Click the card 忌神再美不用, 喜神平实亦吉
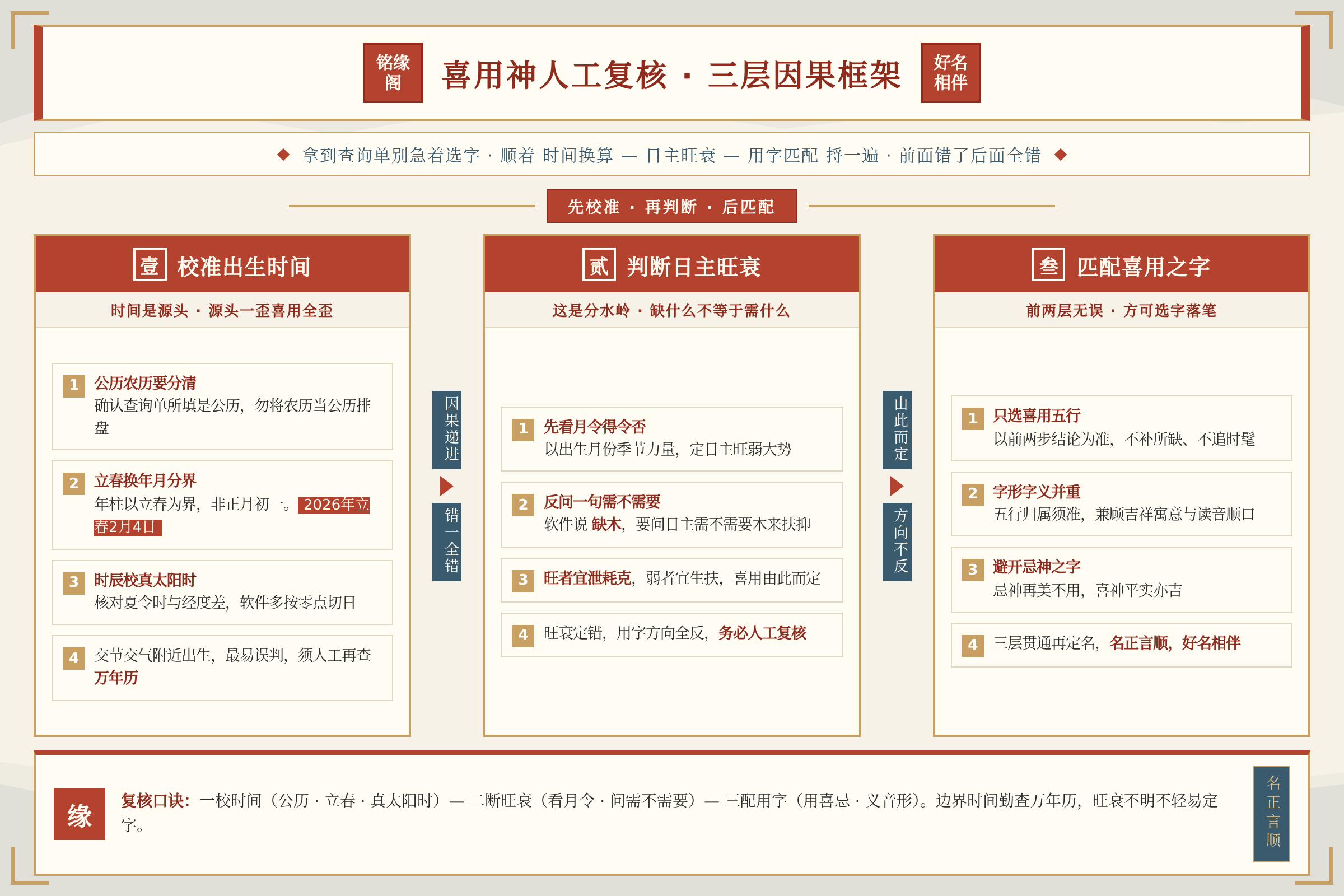Screen dimensions: 1344x896 click(1121, 580)
